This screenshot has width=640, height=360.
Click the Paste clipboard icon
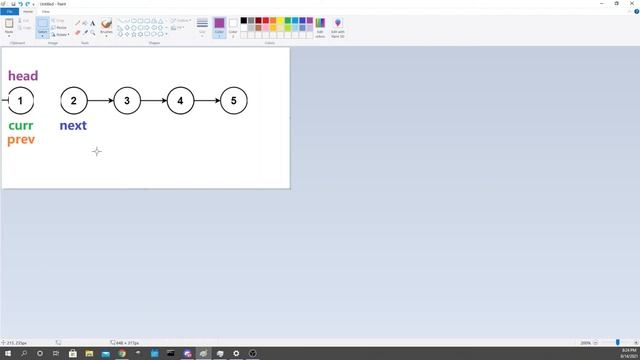click(9, 23)
